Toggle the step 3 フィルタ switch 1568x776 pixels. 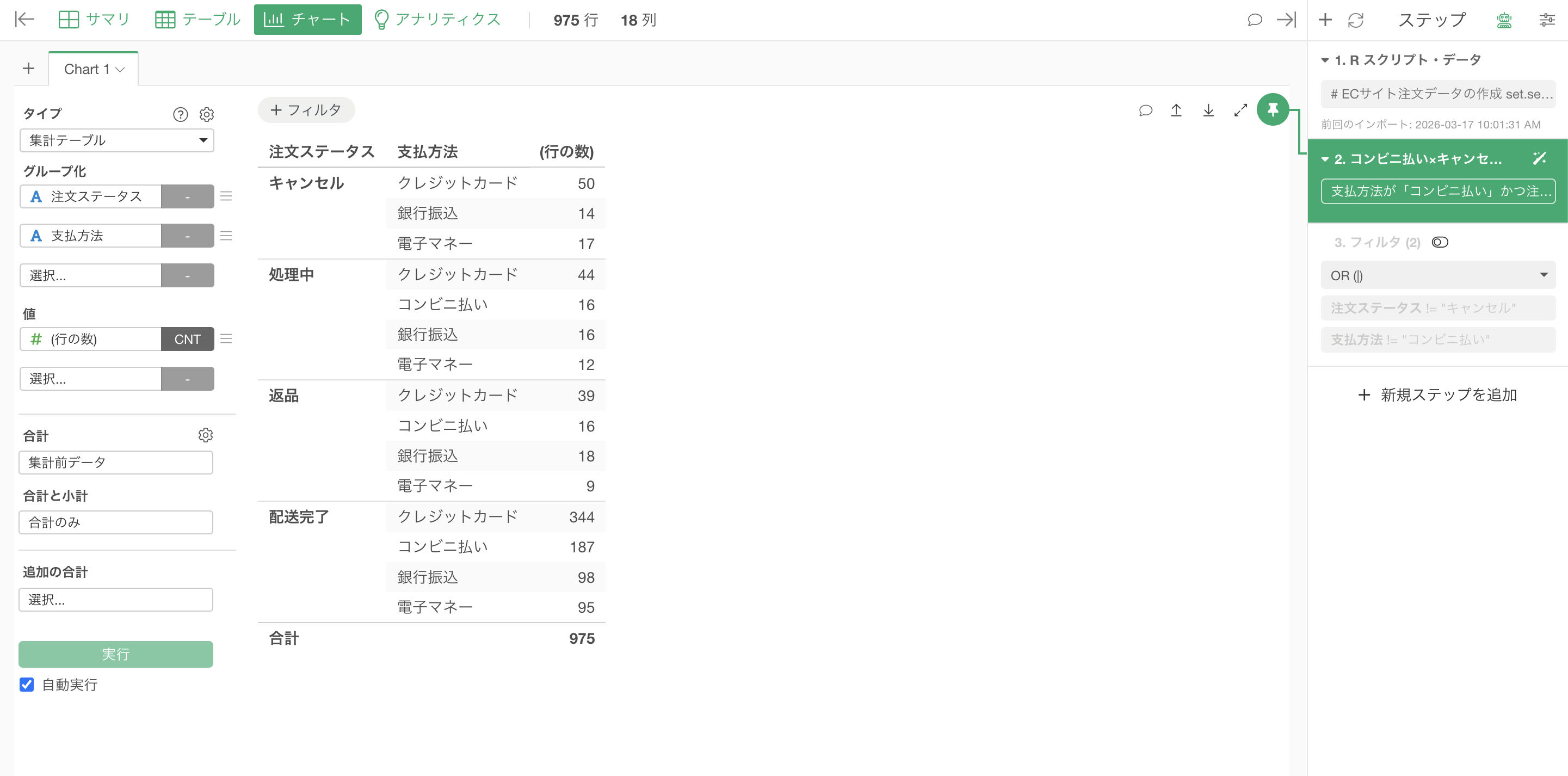1440,242
